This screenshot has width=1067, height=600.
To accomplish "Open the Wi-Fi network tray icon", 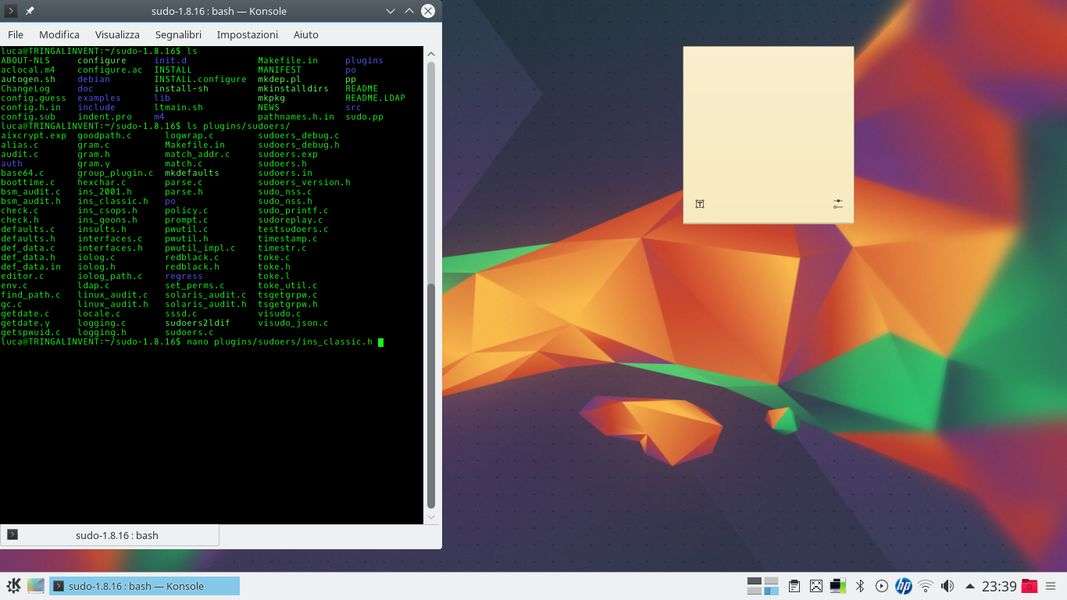I will pos(926,586).
